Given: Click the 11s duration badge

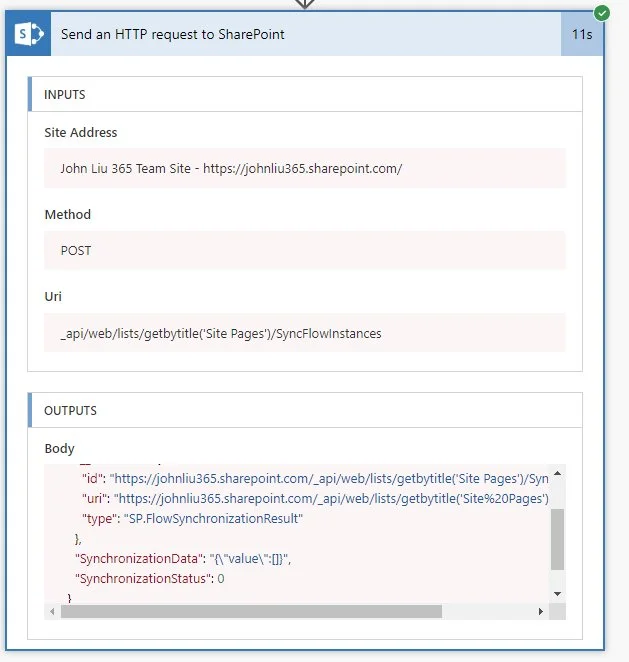Looking at the screenshot, I should coord(581,34).
